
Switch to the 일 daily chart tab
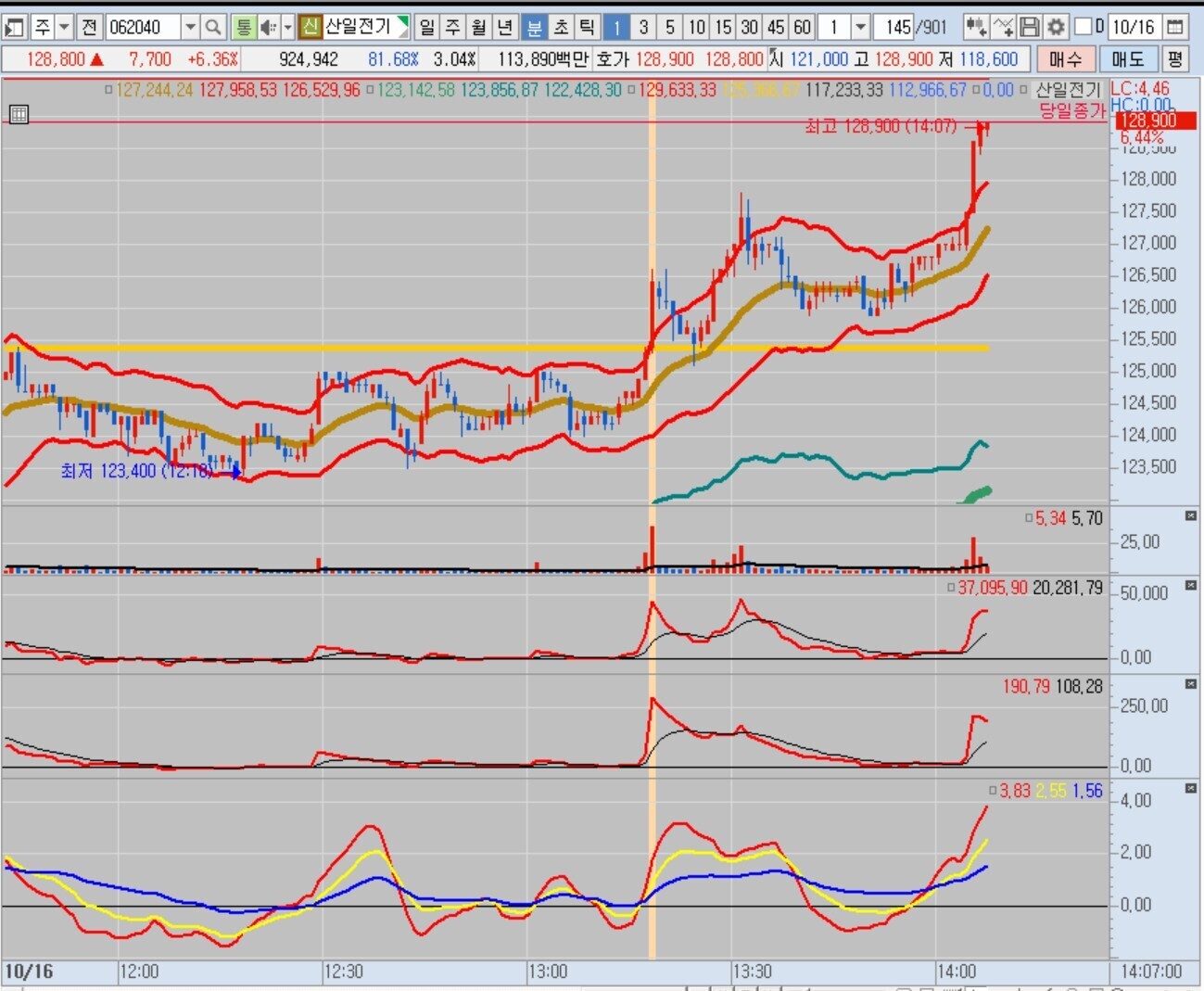426,27
